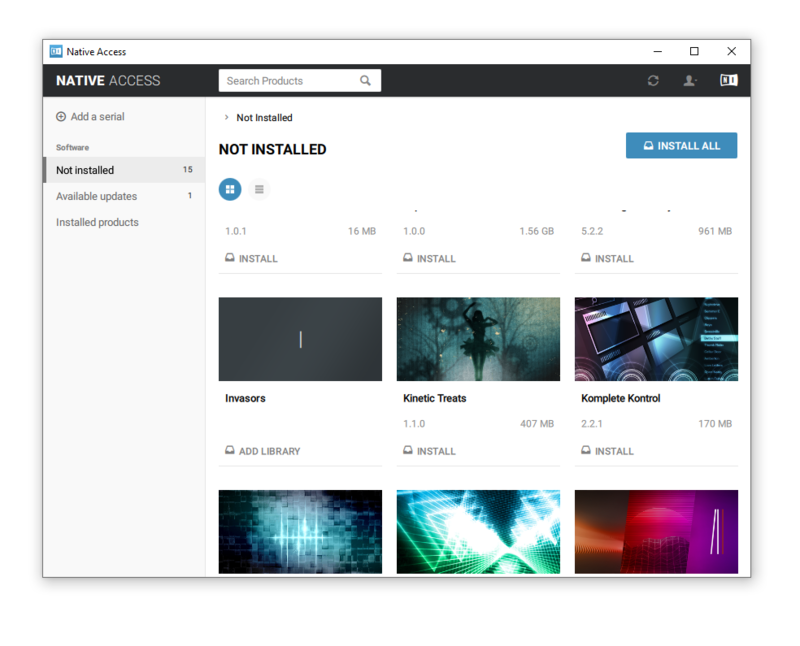Screen dimensions: 800x646
Task: Open the user account icon menu
Action: pyautogui.click(x=689, y=81)
